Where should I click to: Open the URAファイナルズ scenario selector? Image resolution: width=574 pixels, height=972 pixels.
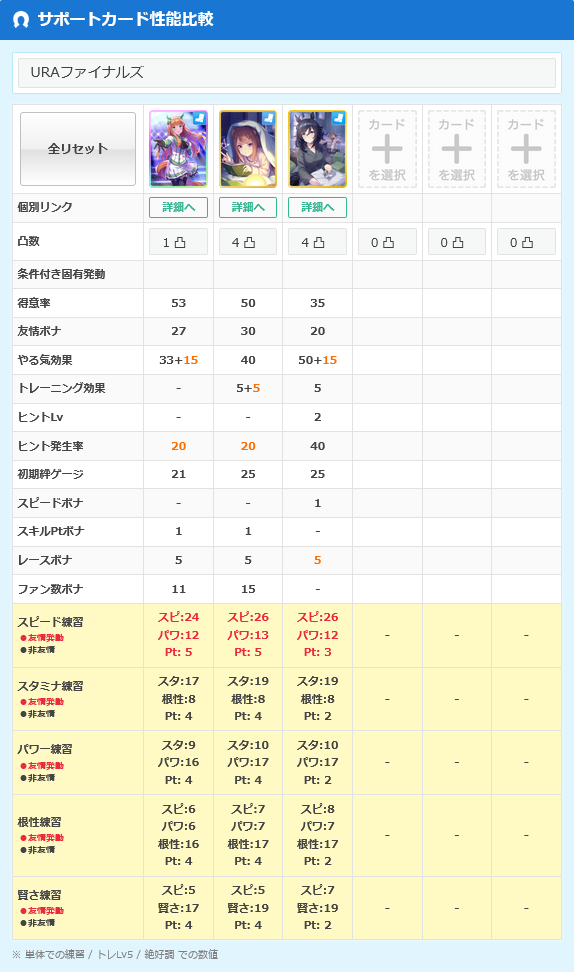pyautogui.click(x=287, y=73)
